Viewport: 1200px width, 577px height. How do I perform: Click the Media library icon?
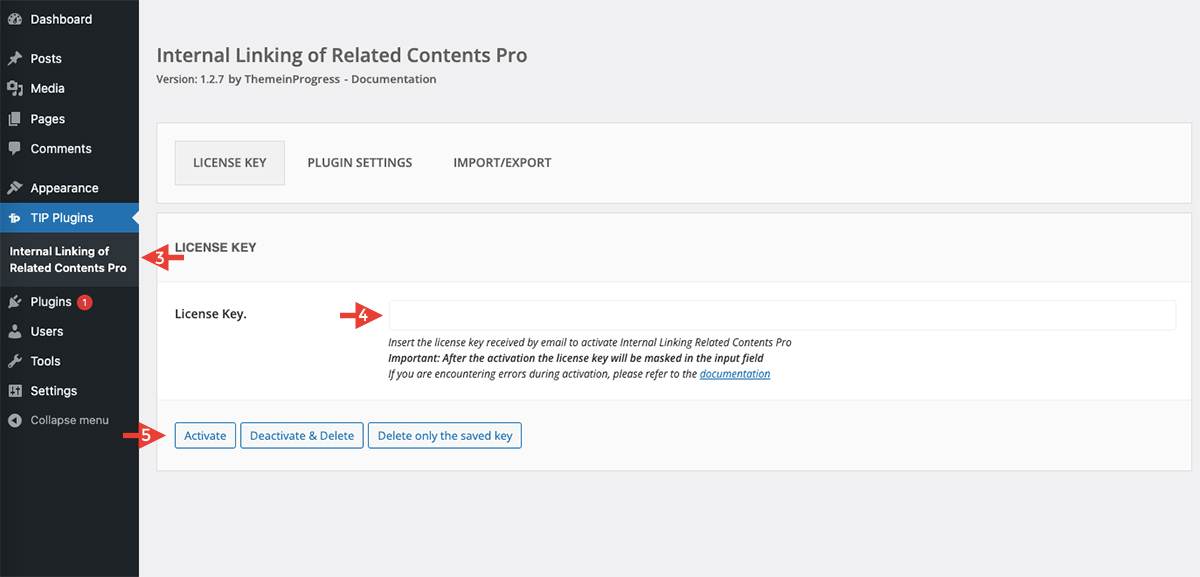15,89
